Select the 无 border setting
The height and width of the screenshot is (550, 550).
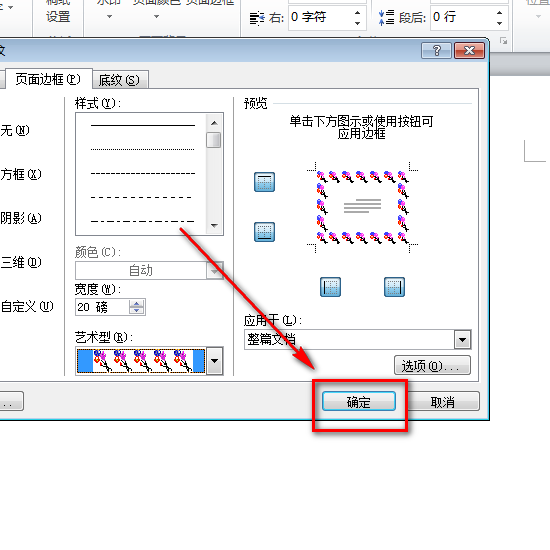pyautogui.click(x=15, y=130)
